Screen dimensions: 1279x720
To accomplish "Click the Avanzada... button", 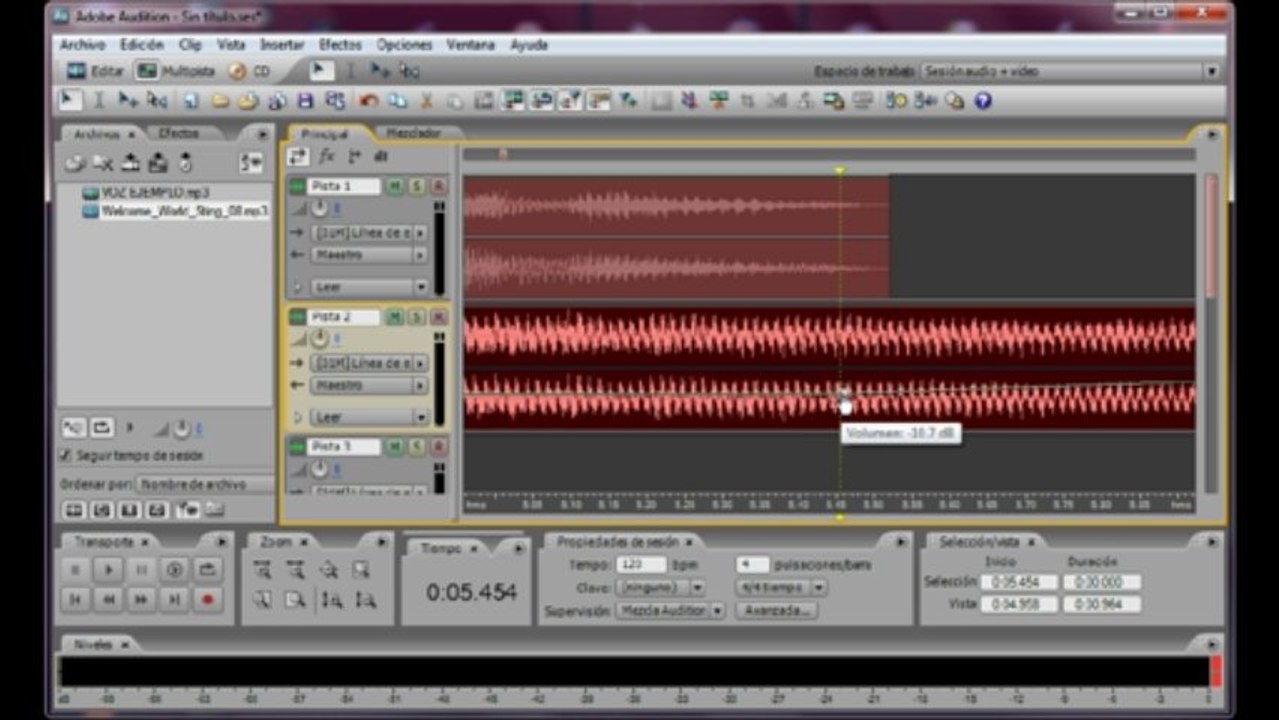I will pyautogui.click(x=775, y=611).
